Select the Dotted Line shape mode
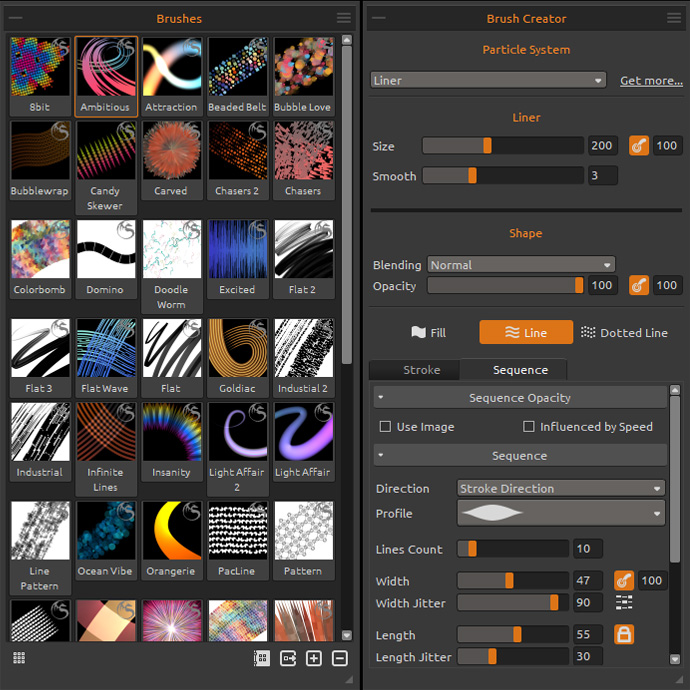 [x=624, y=333]
